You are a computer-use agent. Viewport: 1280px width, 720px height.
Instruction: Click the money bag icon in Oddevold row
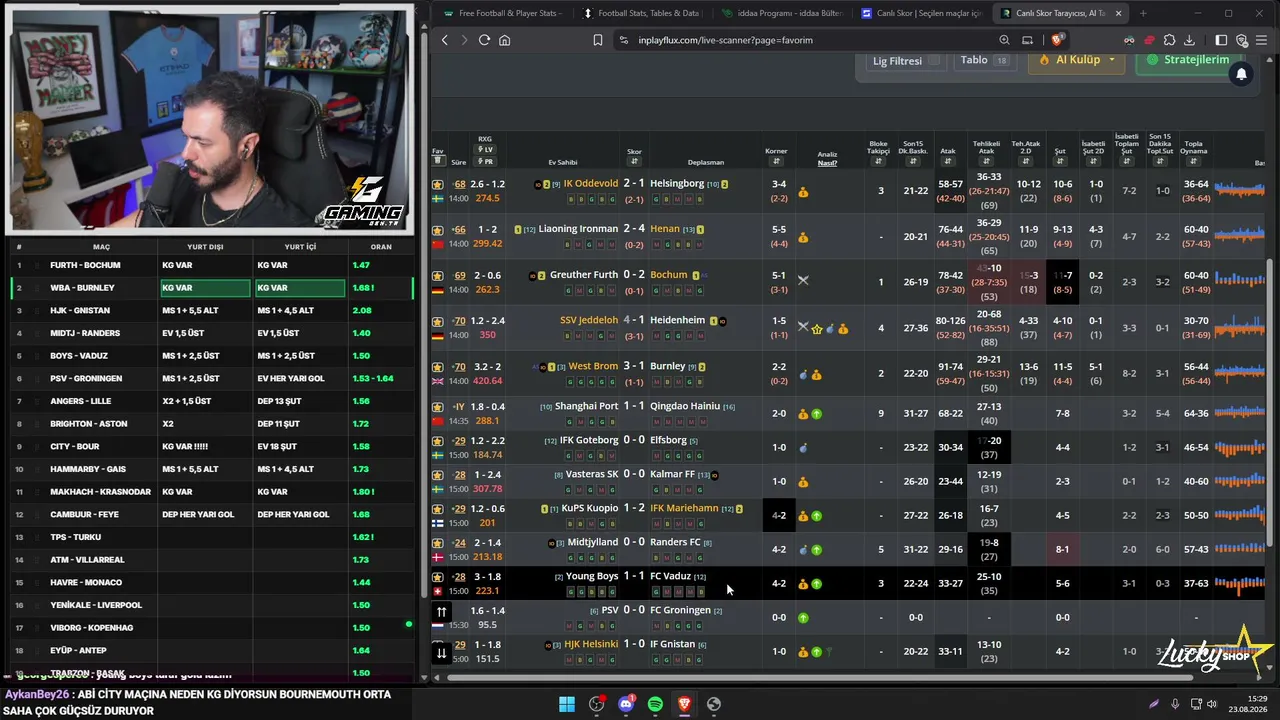coord(803,191)
